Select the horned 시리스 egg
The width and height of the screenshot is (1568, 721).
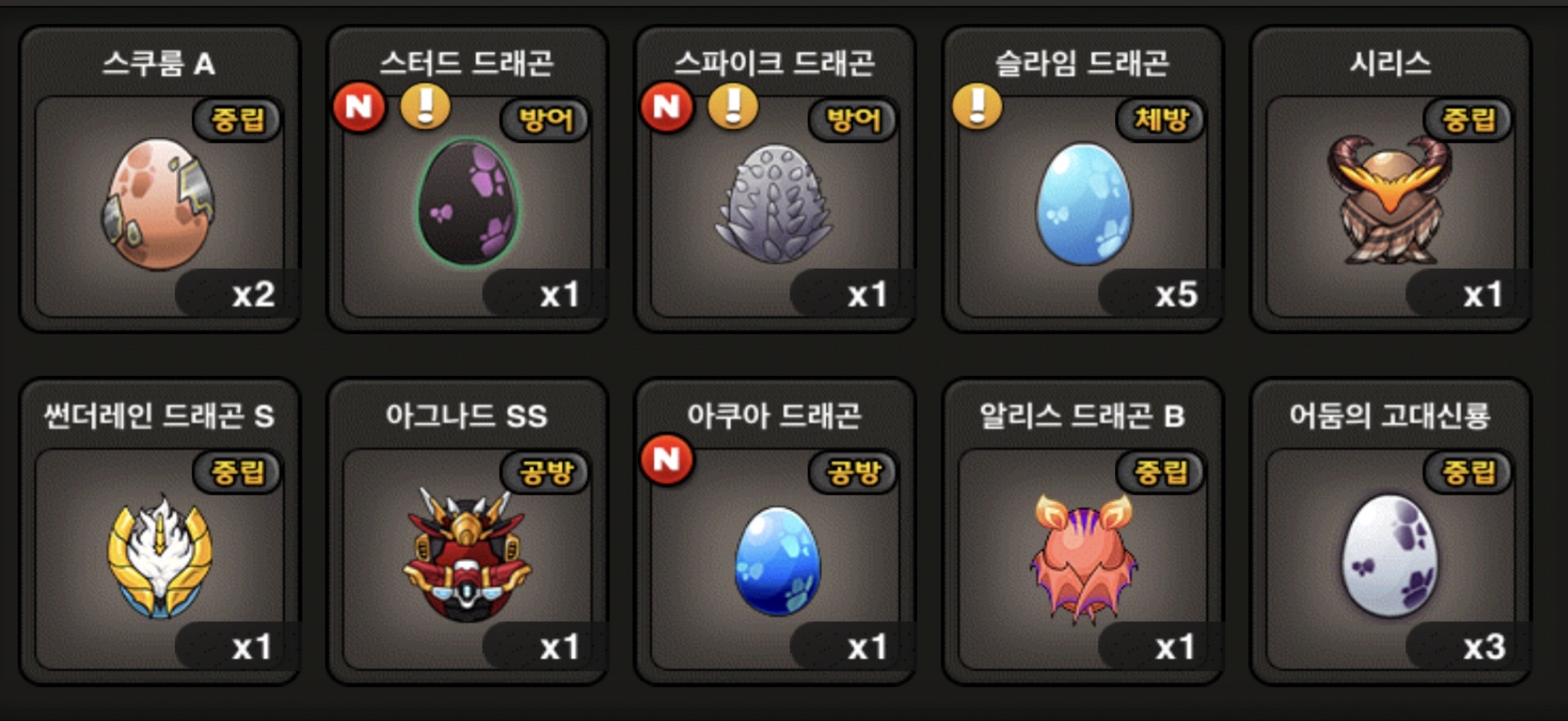[x=1389, y=199]
